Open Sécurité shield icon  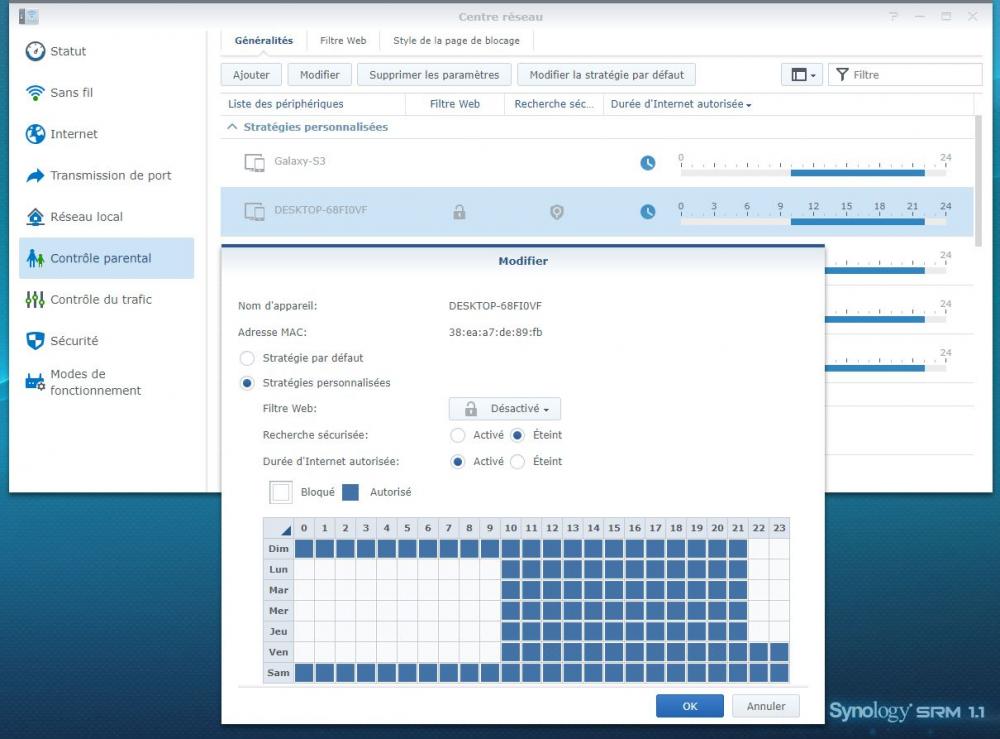[x=35, y=341]
